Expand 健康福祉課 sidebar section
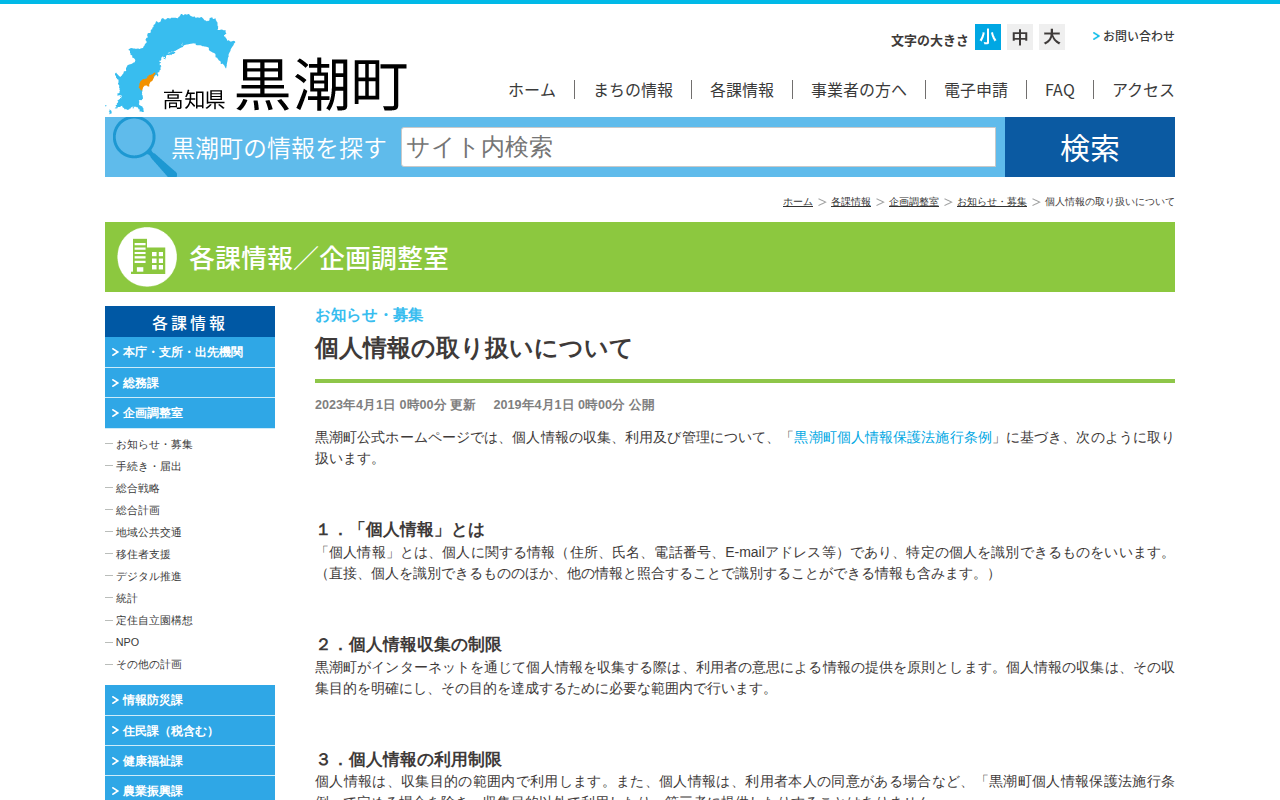This screenshot has height=800, width=1280. click(x=190, y=761)
